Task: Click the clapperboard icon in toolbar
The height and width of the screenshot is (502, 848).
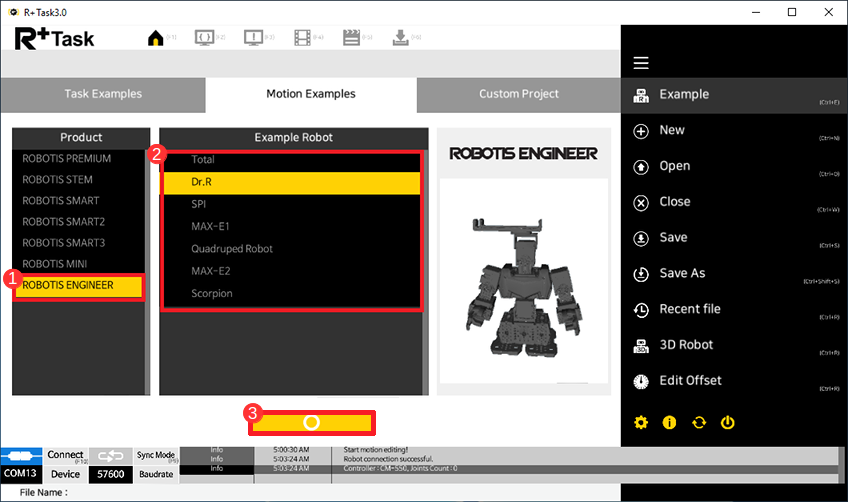Action: coord(351,38)
